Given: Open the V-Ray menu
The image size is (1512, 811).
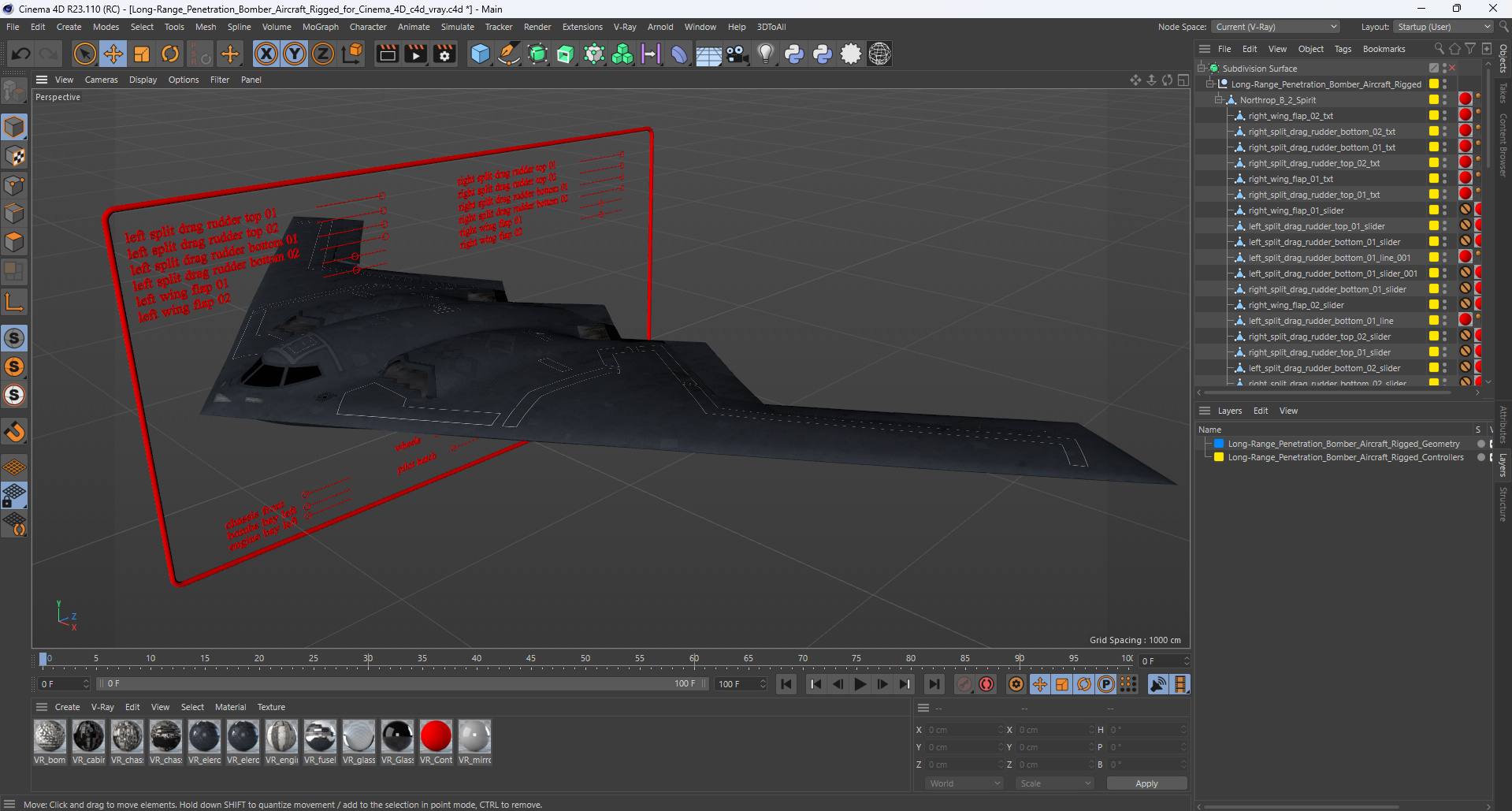Looking at the screenshot, I should (x=625, y=27).
